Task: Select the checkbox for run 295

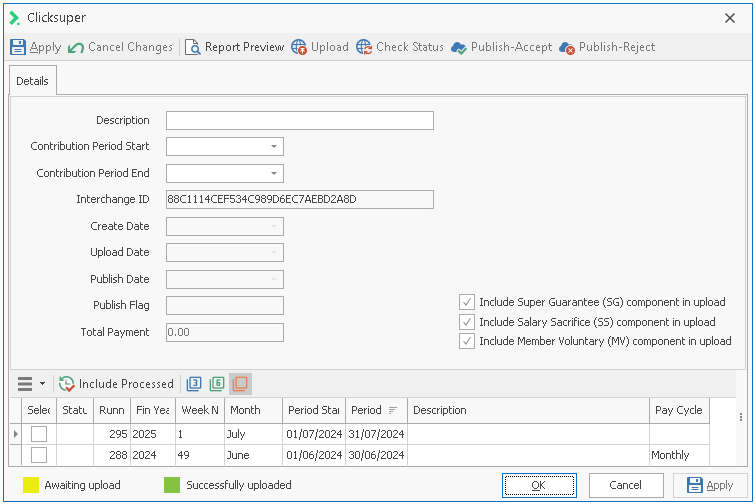Action: click(39, 434)
